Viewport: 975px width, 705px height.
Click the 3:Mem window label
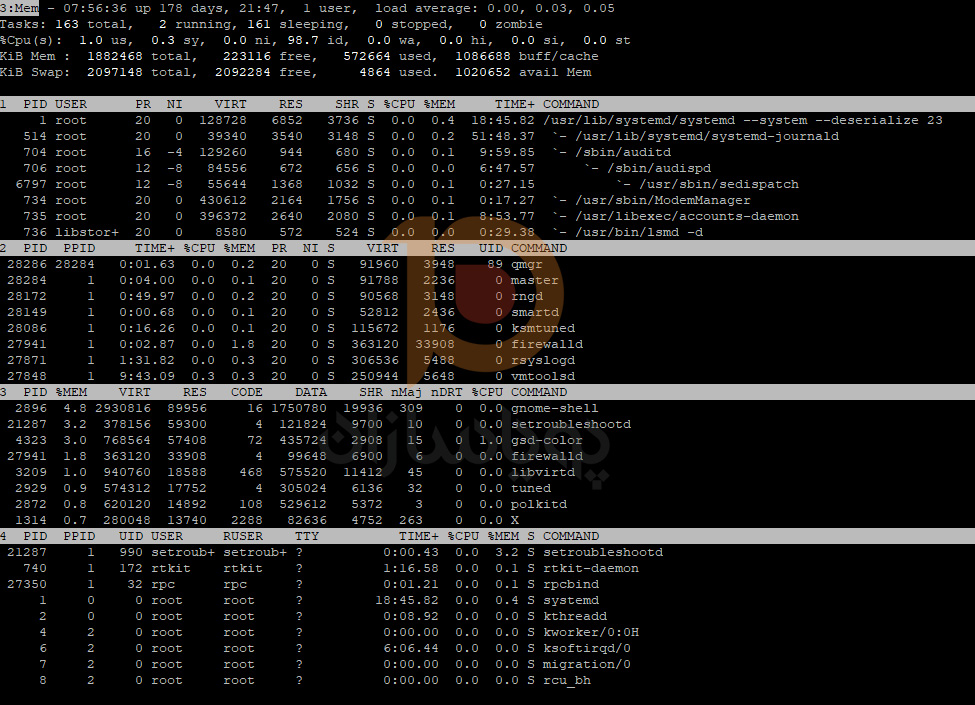click(20, 8)
